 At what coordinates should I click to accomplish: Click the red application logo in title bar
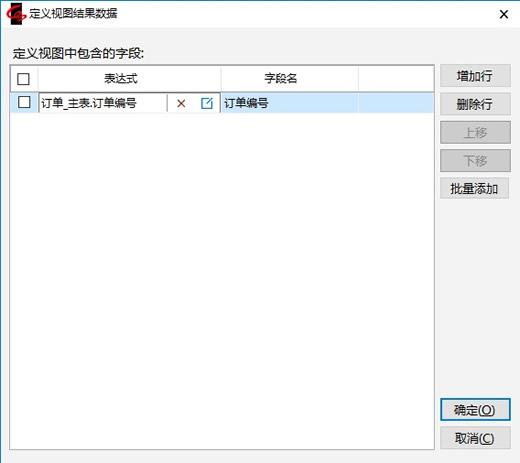pyautogui.click(x=16, y=14)
